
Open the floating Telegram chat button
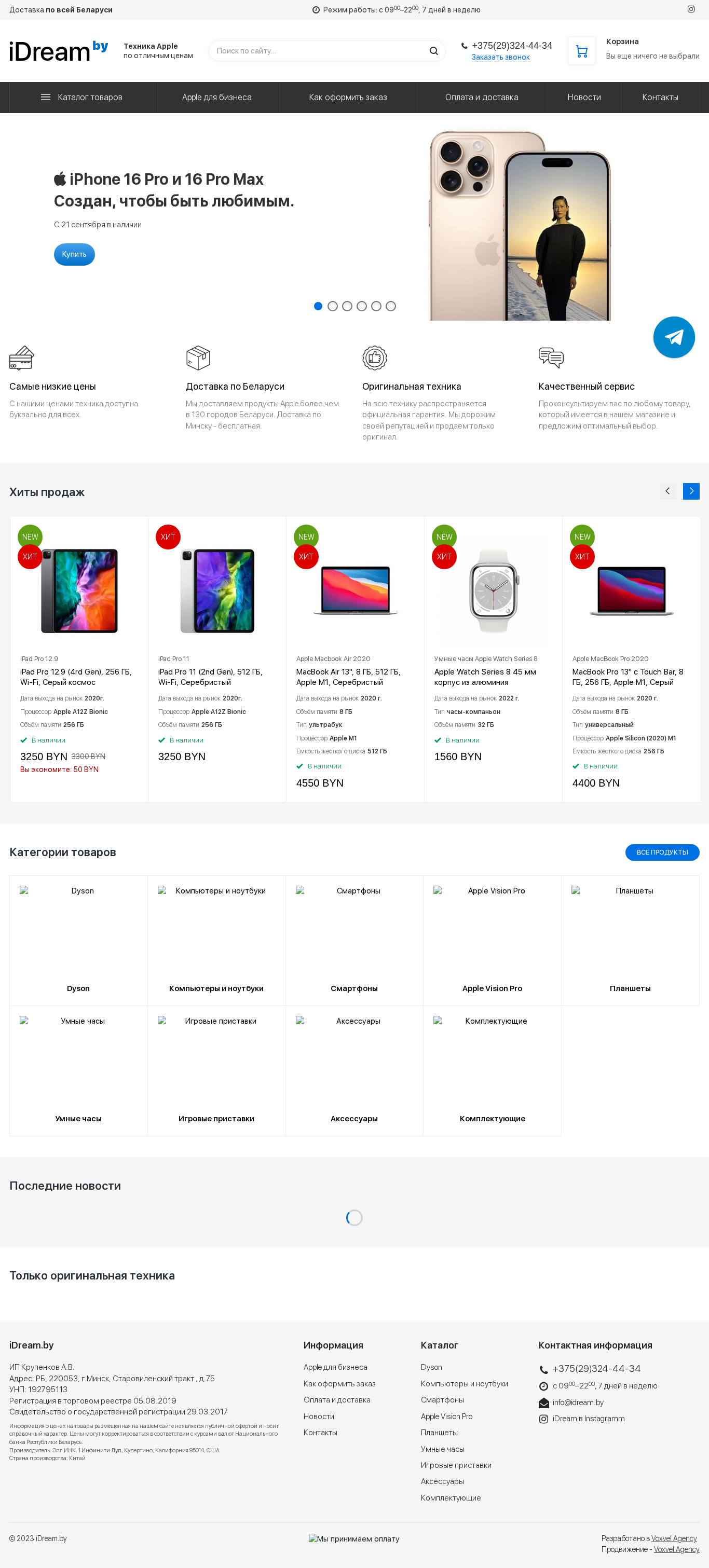[x=674, y=337]
